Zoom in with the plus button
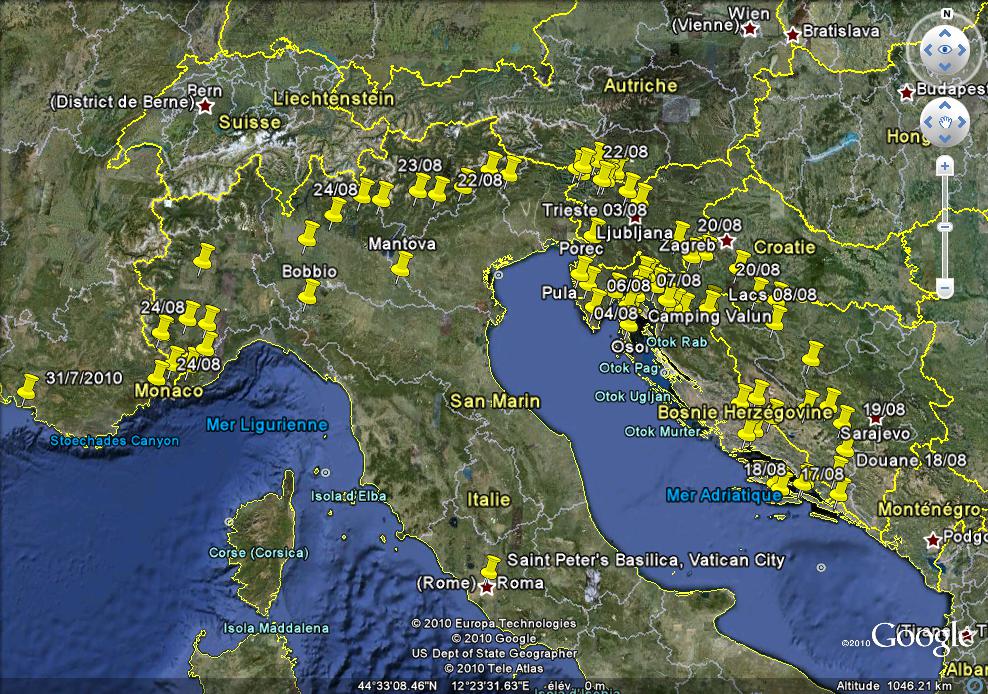The image size is (988, 694). [x=945, y=166]
